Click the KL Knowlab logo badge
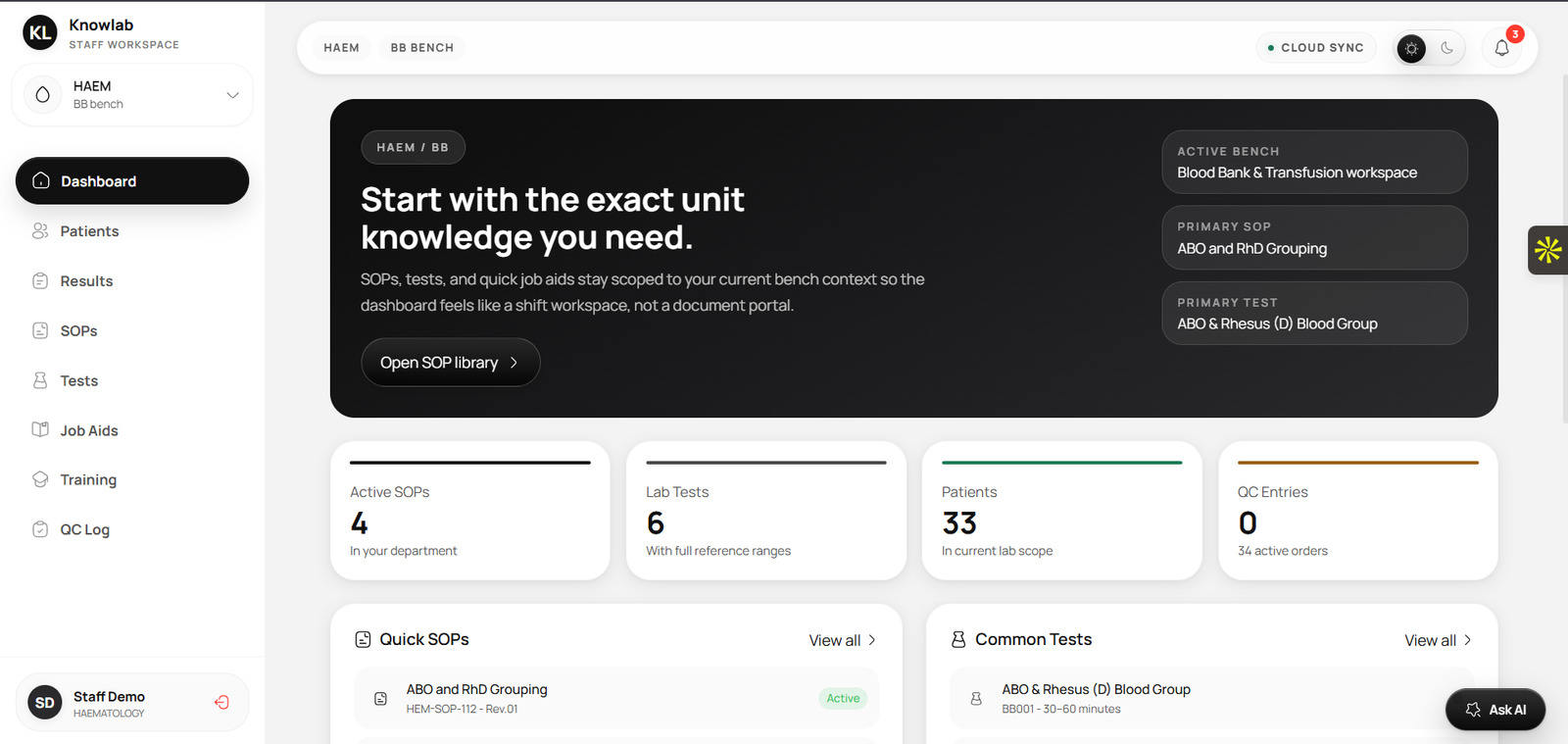 (x=40, y=32)
